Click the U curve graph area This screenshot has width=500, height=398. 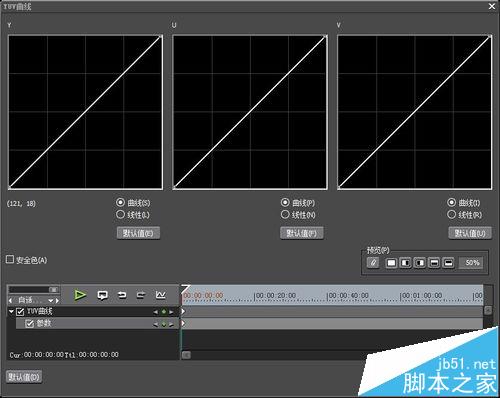[250, 112]
